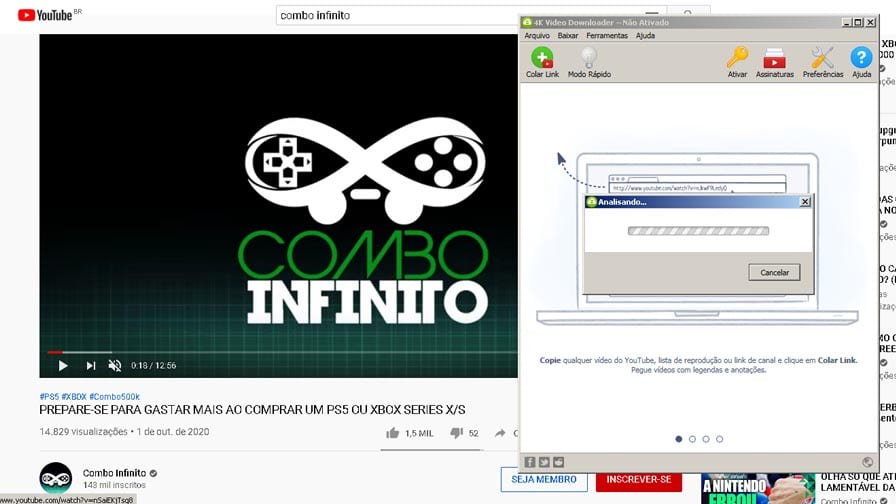Close the Analisando dialog with X
Viewport: 896px width, 504px height.
click(x=805, y=202)
